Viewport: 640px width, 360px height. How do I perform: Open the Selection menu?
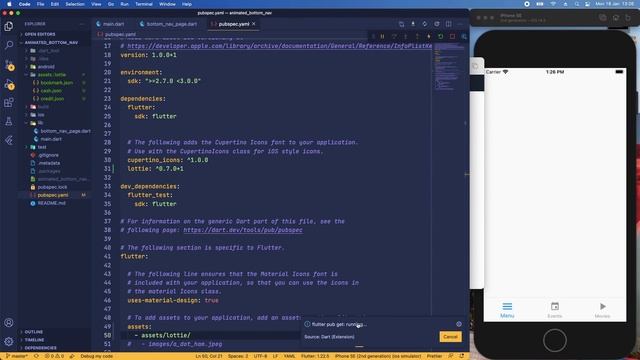[75, 4]
